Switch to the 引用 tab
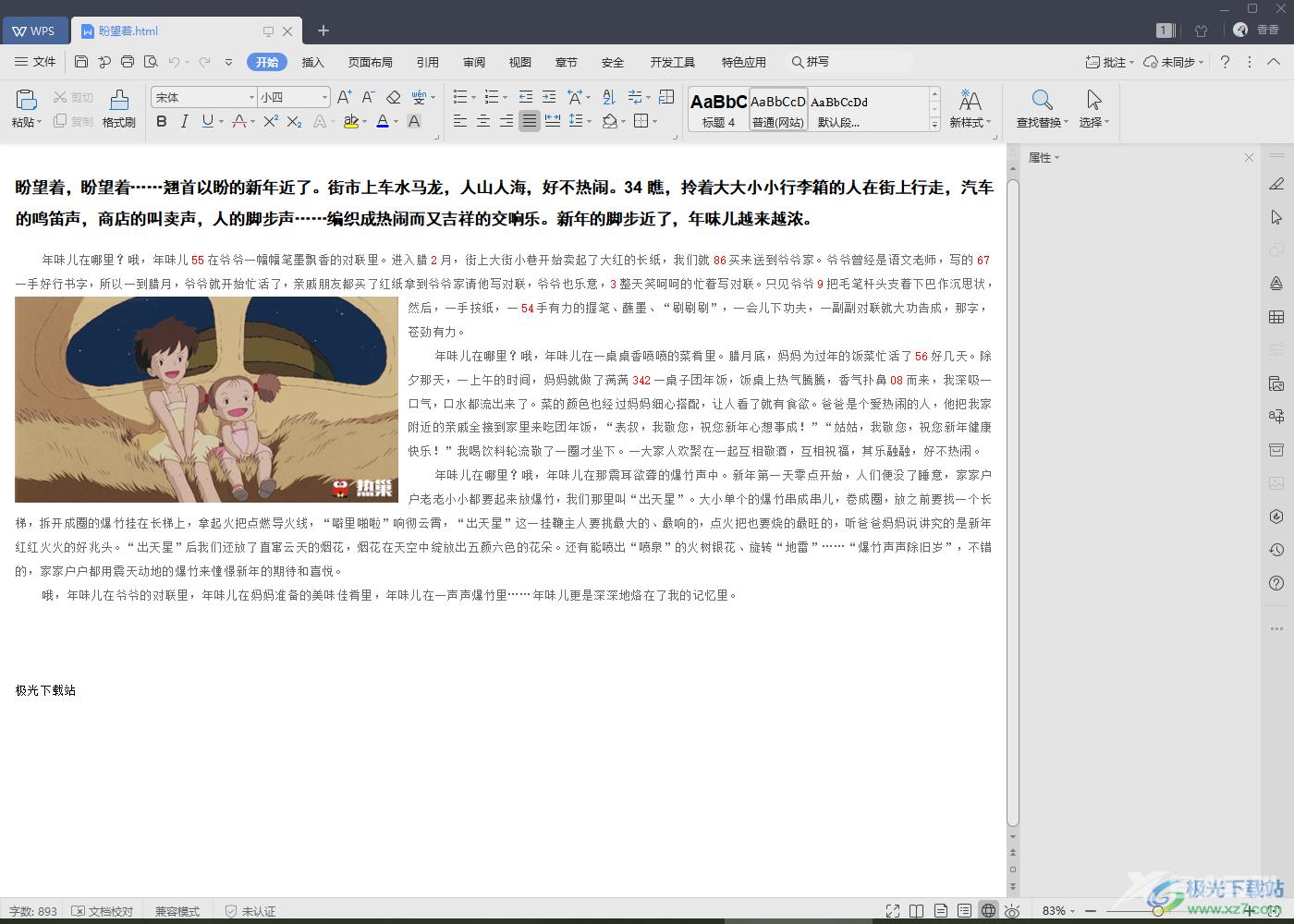The width and height of the screenshot is (1294, 924). tap(428, 62)
